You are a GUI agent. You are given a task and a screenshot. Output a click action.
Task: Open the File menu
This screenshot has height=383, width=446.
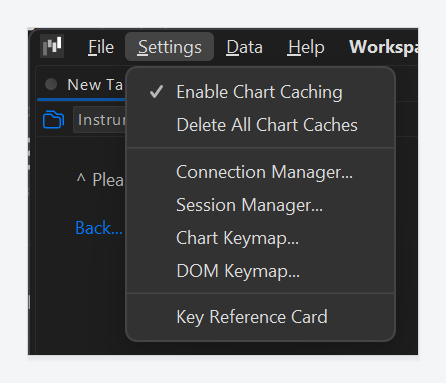tap(101, 47)
